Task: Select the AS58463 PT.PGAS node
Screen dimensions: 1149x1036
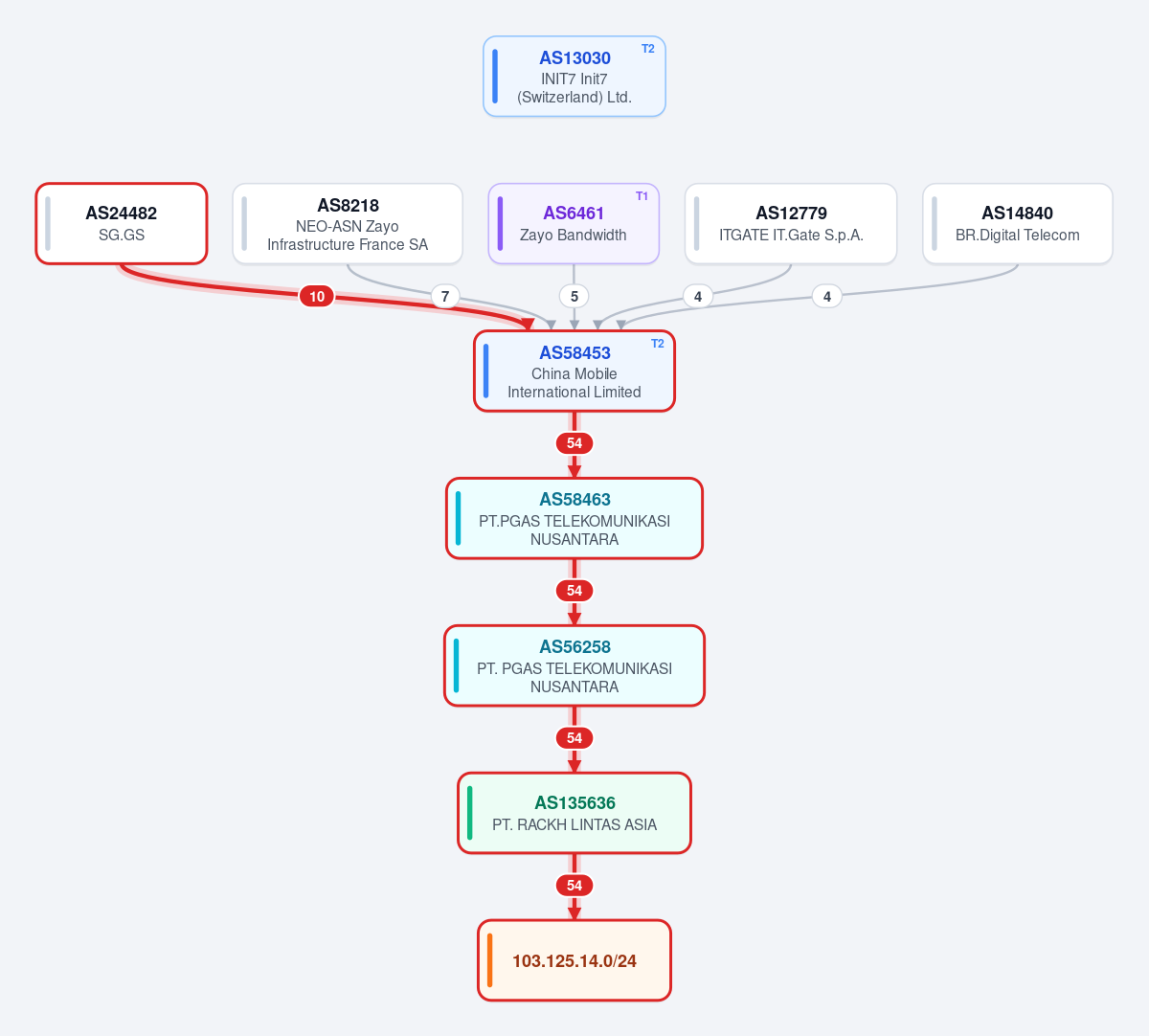Action: coord(574,518)
